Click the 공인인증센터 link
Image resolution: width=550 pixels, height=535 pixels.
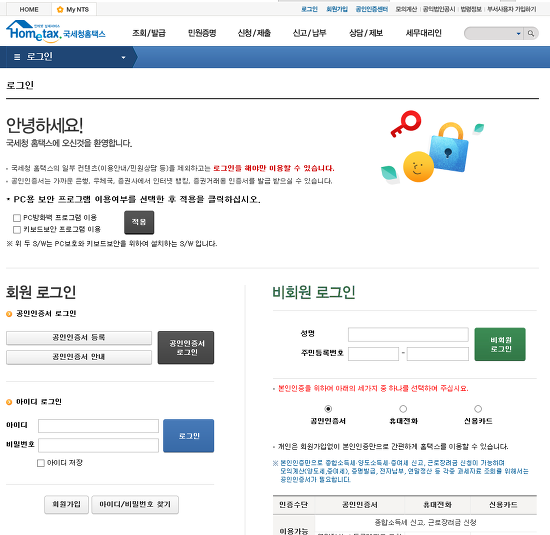[x=372, y=9]
